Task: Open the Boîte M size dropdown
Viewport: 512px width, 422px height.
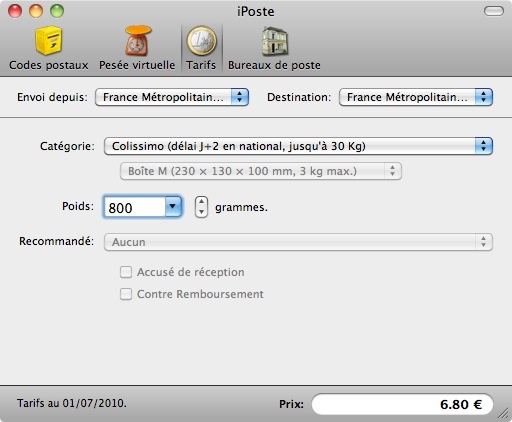Action: [261, 171]
